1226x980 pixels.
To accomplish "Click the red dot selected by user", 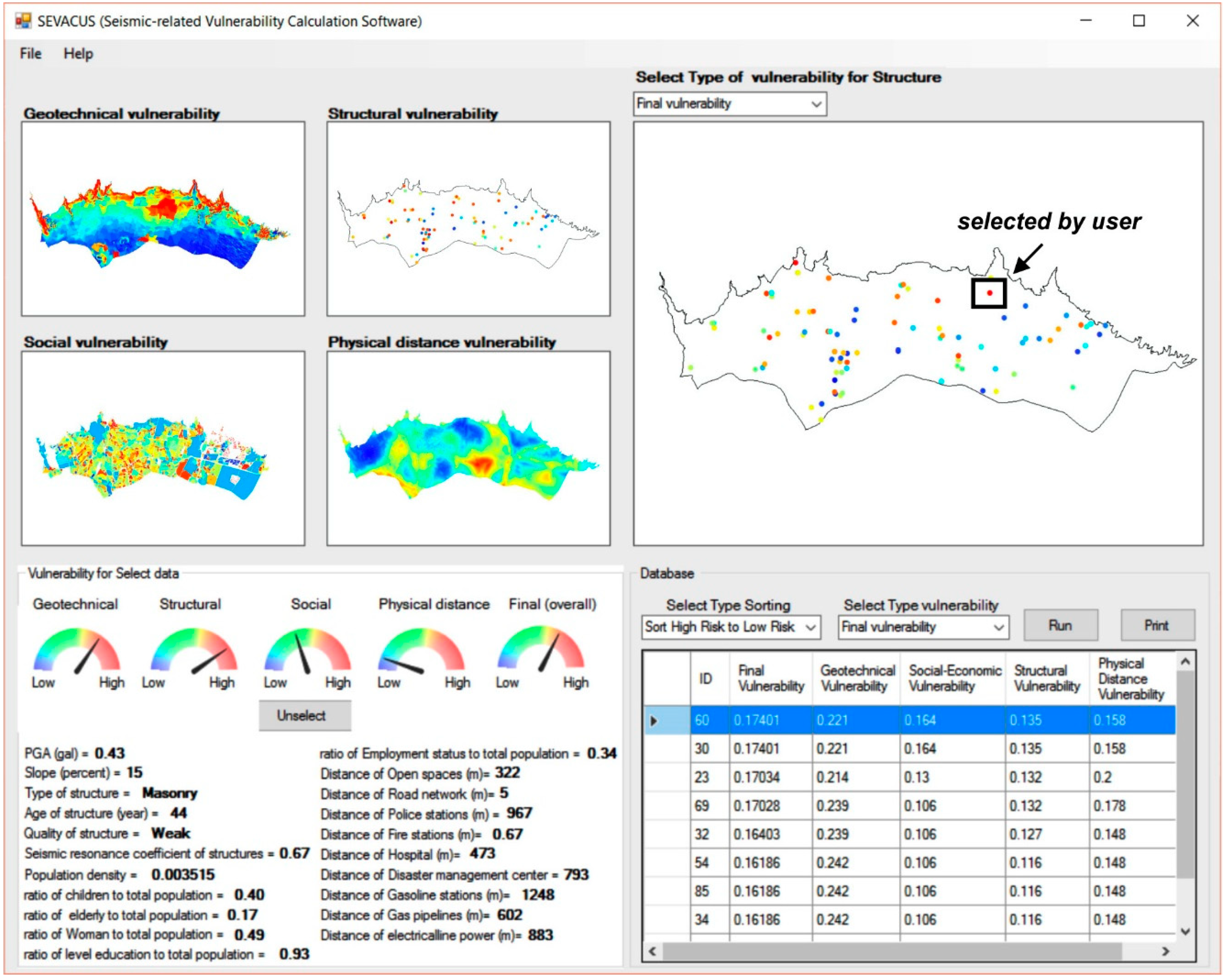I will [990, 293].
